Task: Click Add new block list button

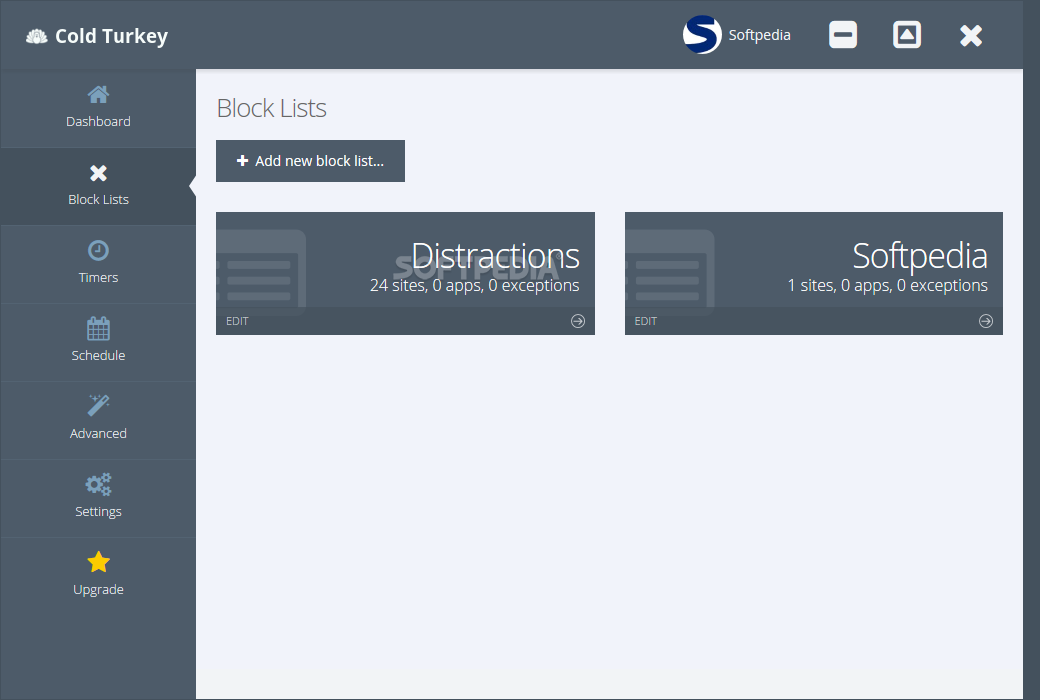Action: pyautogui.click(x=310, y=161)
